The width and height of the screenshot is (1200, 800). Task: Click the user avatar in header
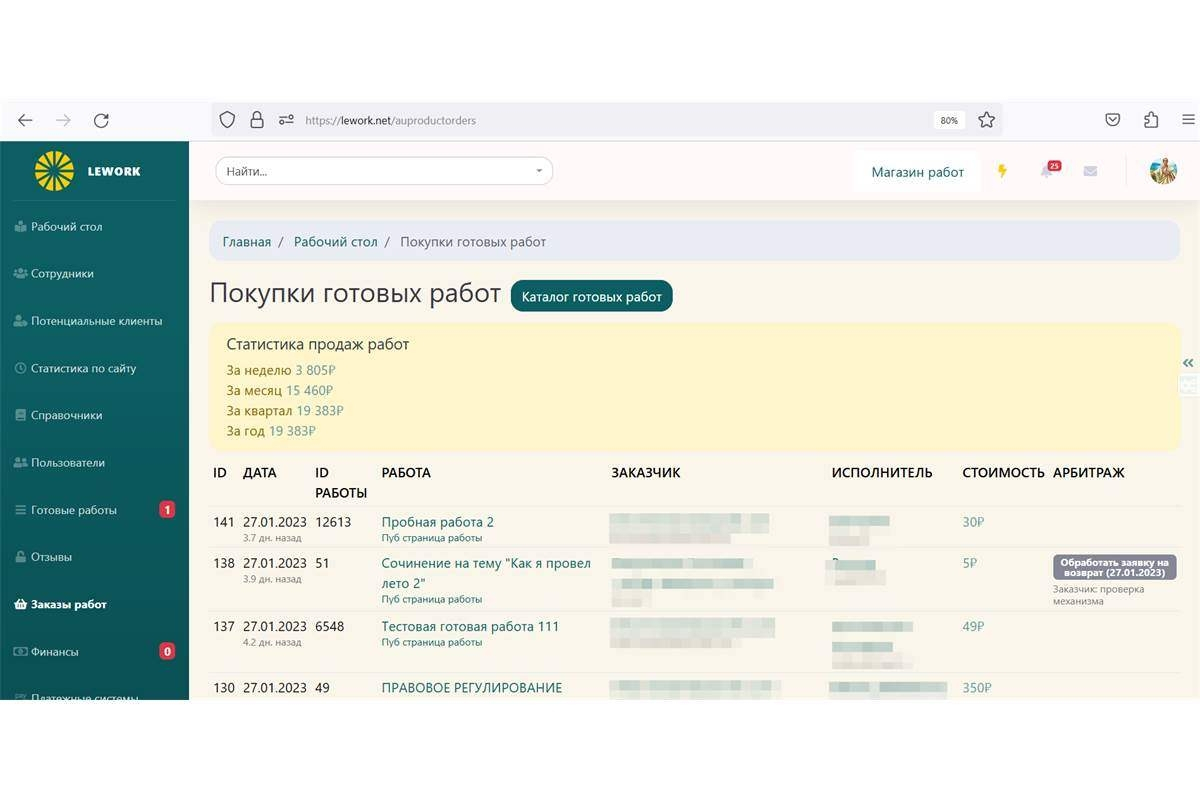tap(1163, 171)
